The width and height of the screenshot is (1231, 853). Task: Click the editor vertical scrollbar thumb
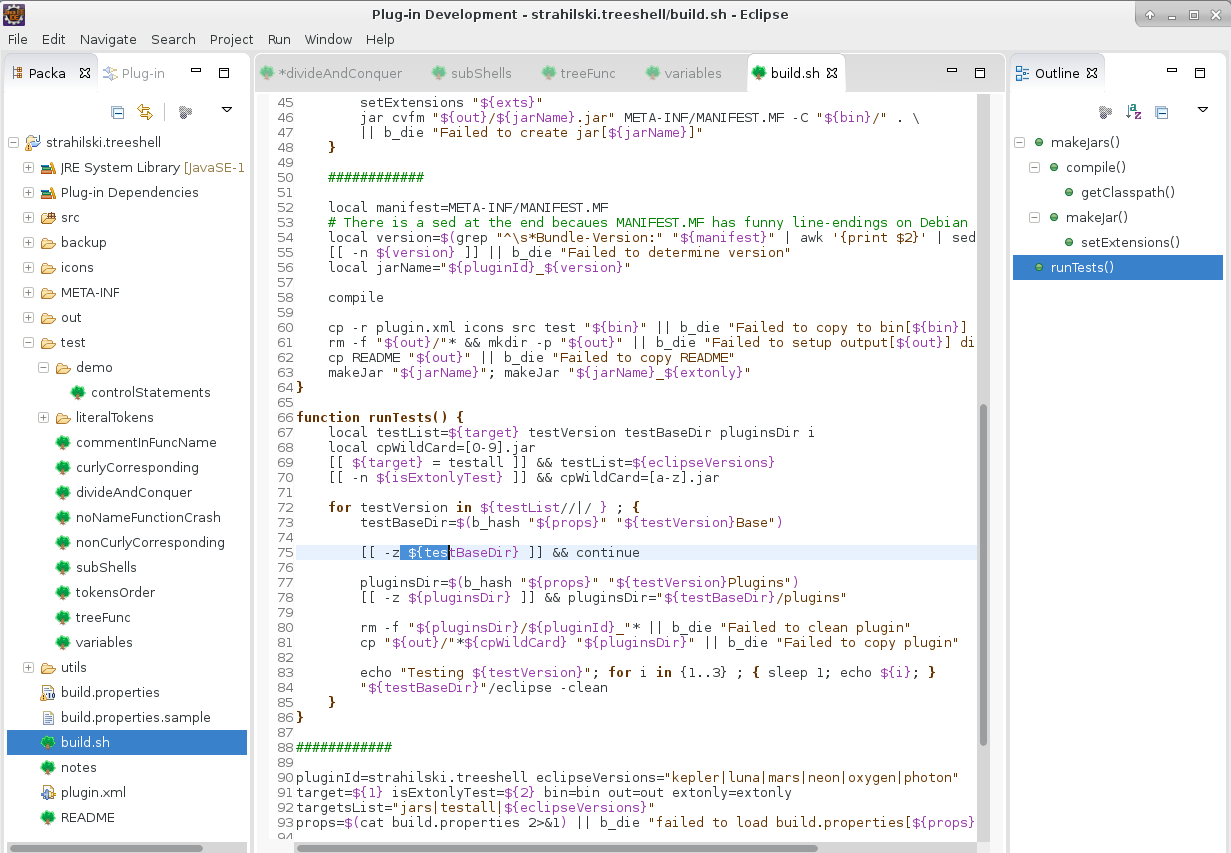tap(982, 575)
